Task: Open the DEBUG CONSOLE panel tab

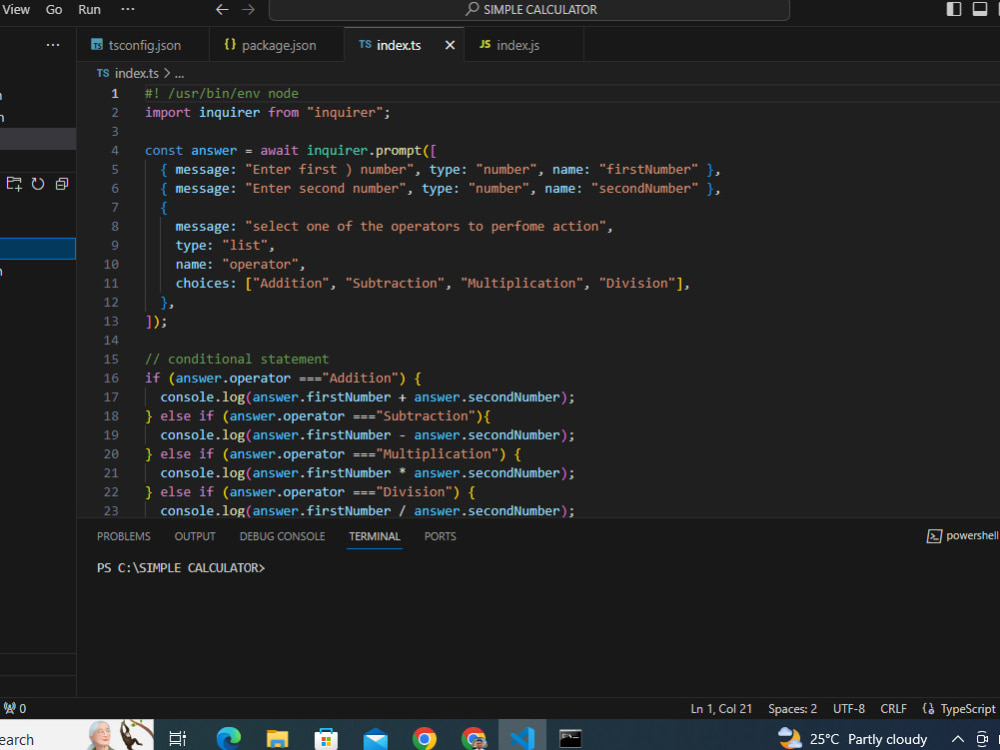Action: pyautogui.click(x=283, y=536)
